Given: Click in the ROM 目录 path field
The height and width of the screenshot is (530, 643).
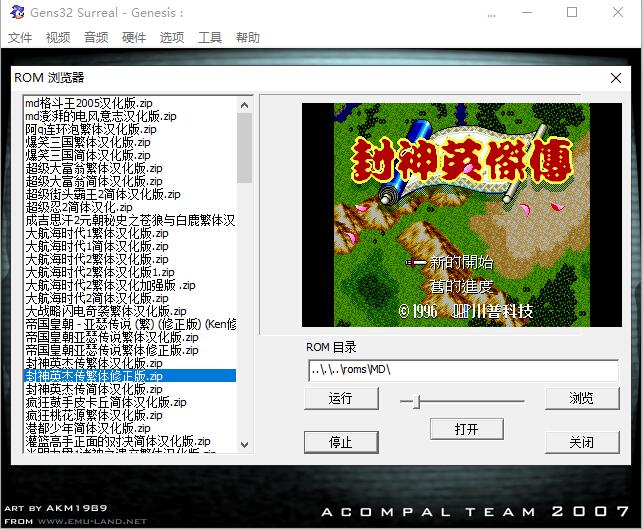Looking at the screenshot, I should tap(463, 370).
